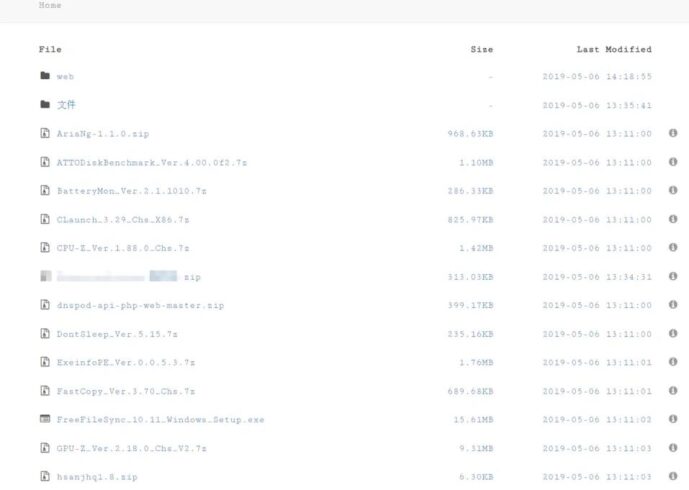Open the 文件 folder

[66, 105]
